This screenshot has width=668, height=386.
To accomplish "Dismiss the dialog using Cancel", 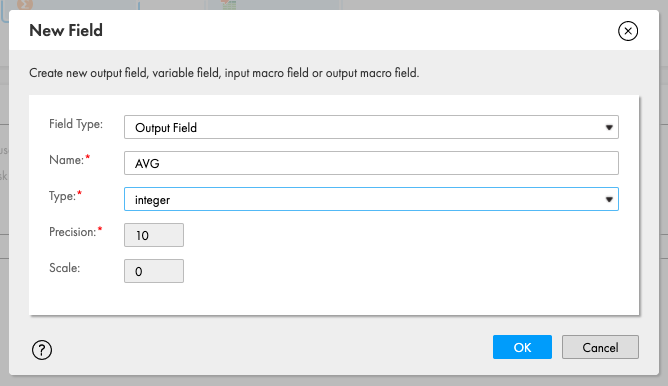I will coord(600,347).
